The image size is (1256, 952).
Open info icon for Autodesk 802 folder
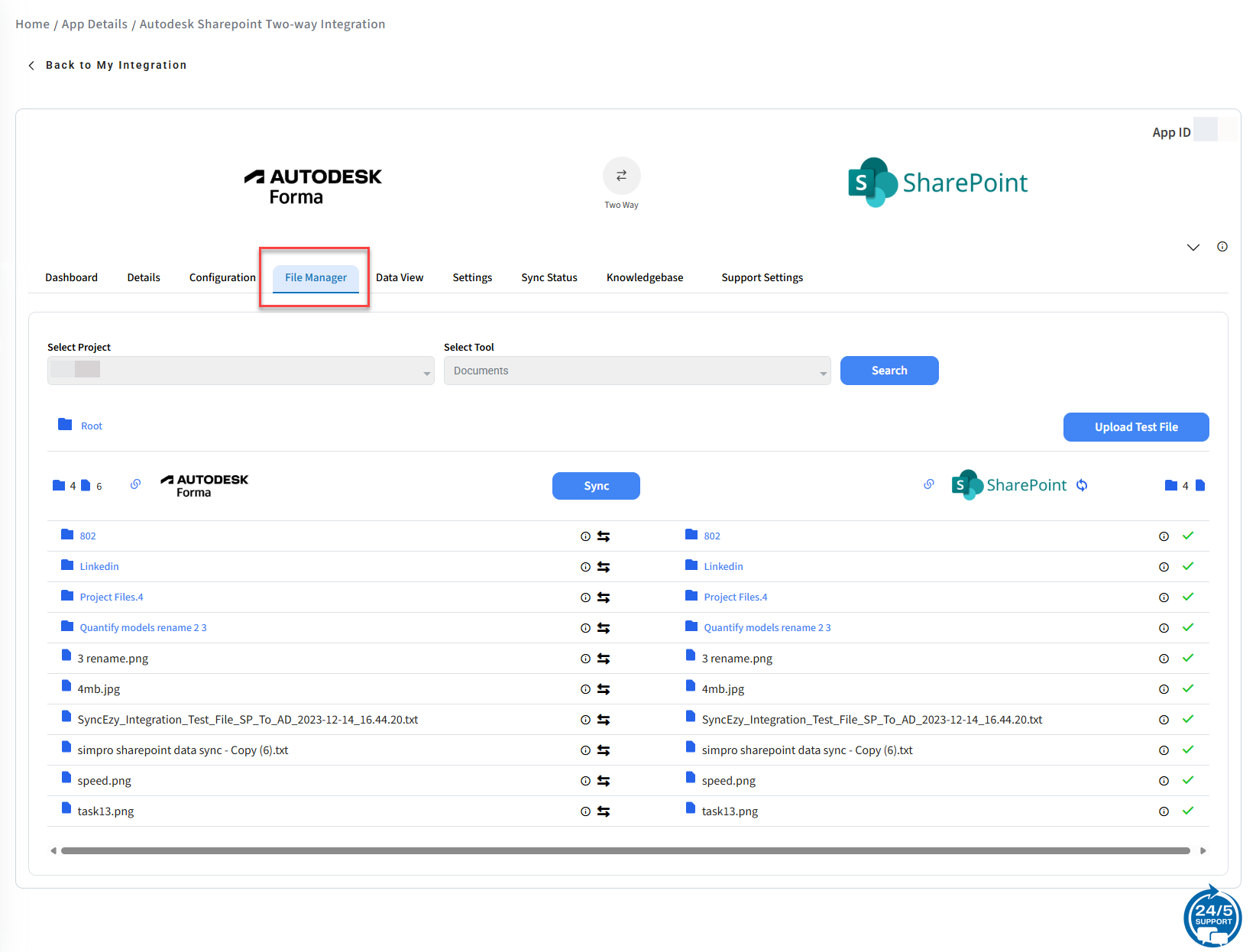tap(585, 536)
